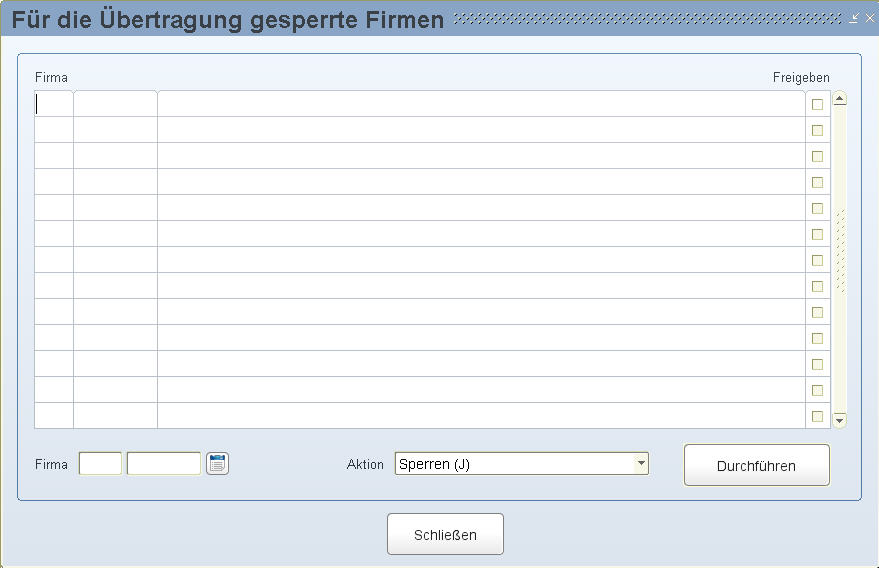Click the wide name cell in the first row
879x568 pixels.
click(x=480, y=104)
